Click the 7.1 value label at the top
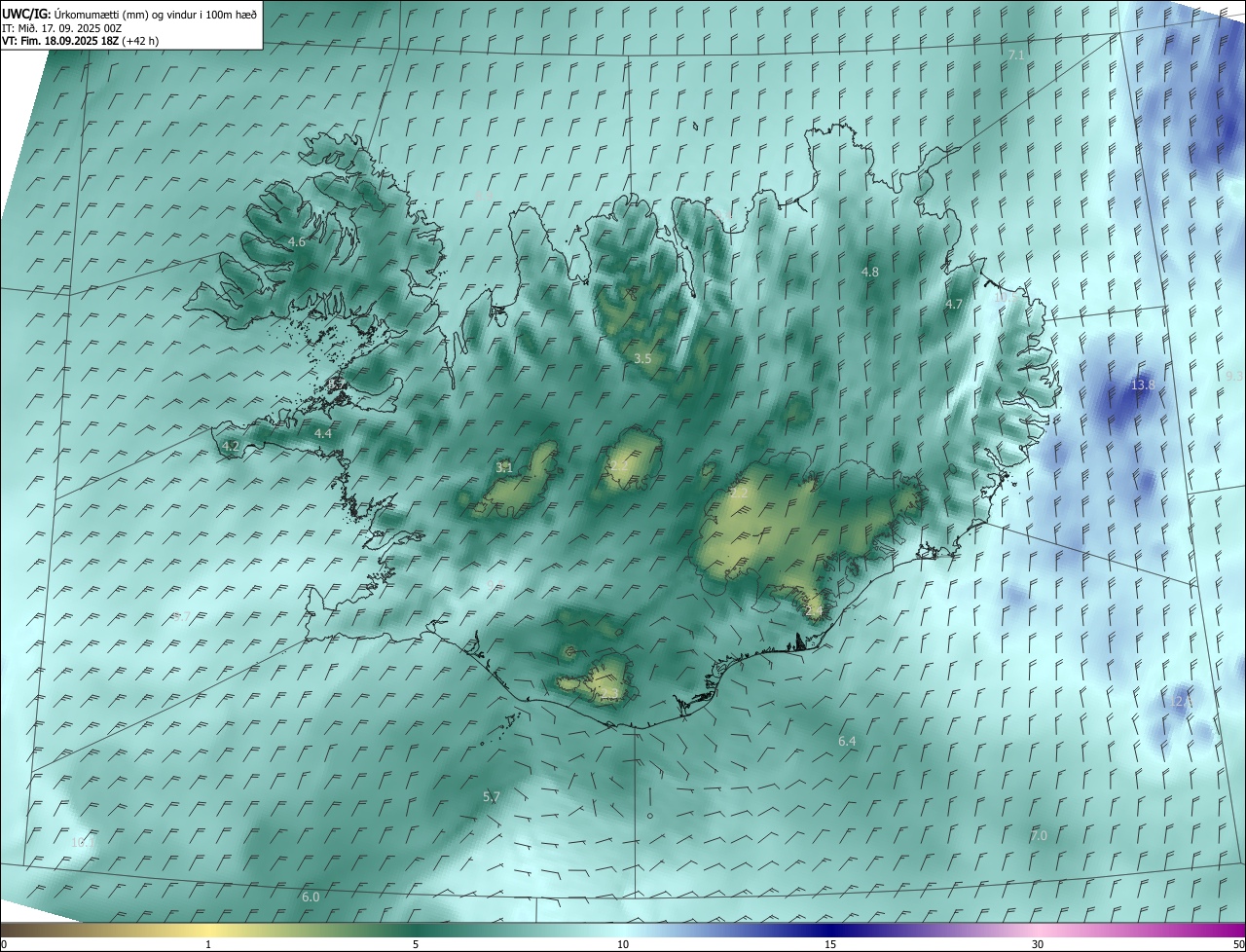Viewport: 1246px width, 952px height. 1016,55
